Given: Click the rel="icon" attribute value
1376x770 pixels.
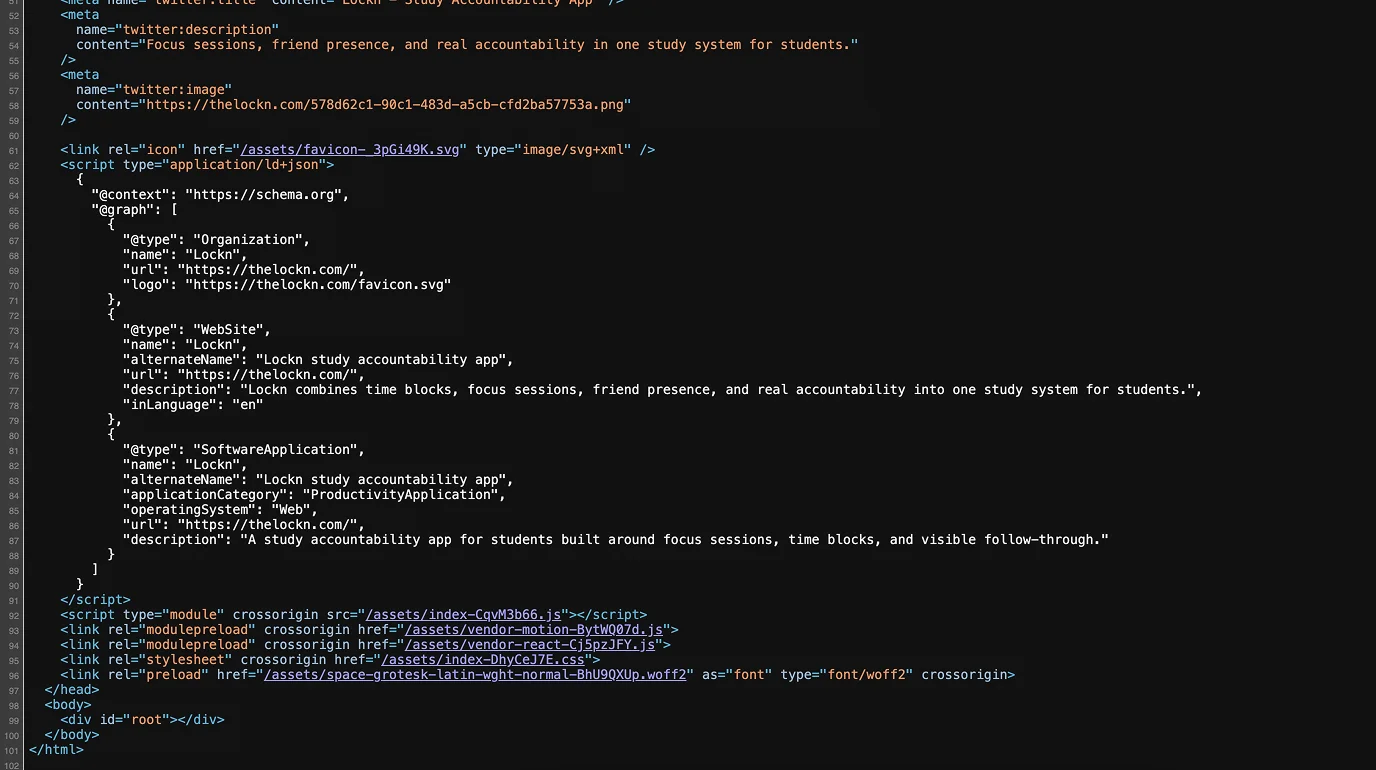Looking at the screenshot, I should (162, 150).
